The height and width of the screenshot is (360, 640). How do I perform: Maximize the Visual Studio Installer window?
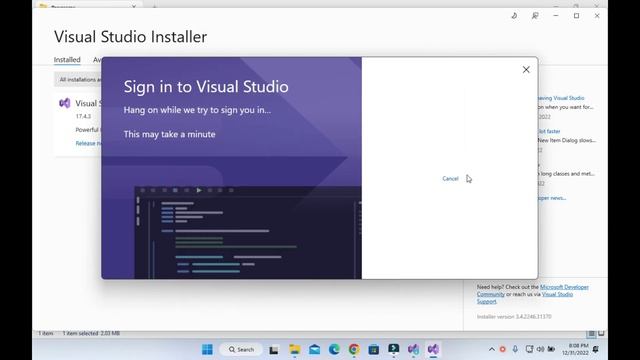pos(576,16)
